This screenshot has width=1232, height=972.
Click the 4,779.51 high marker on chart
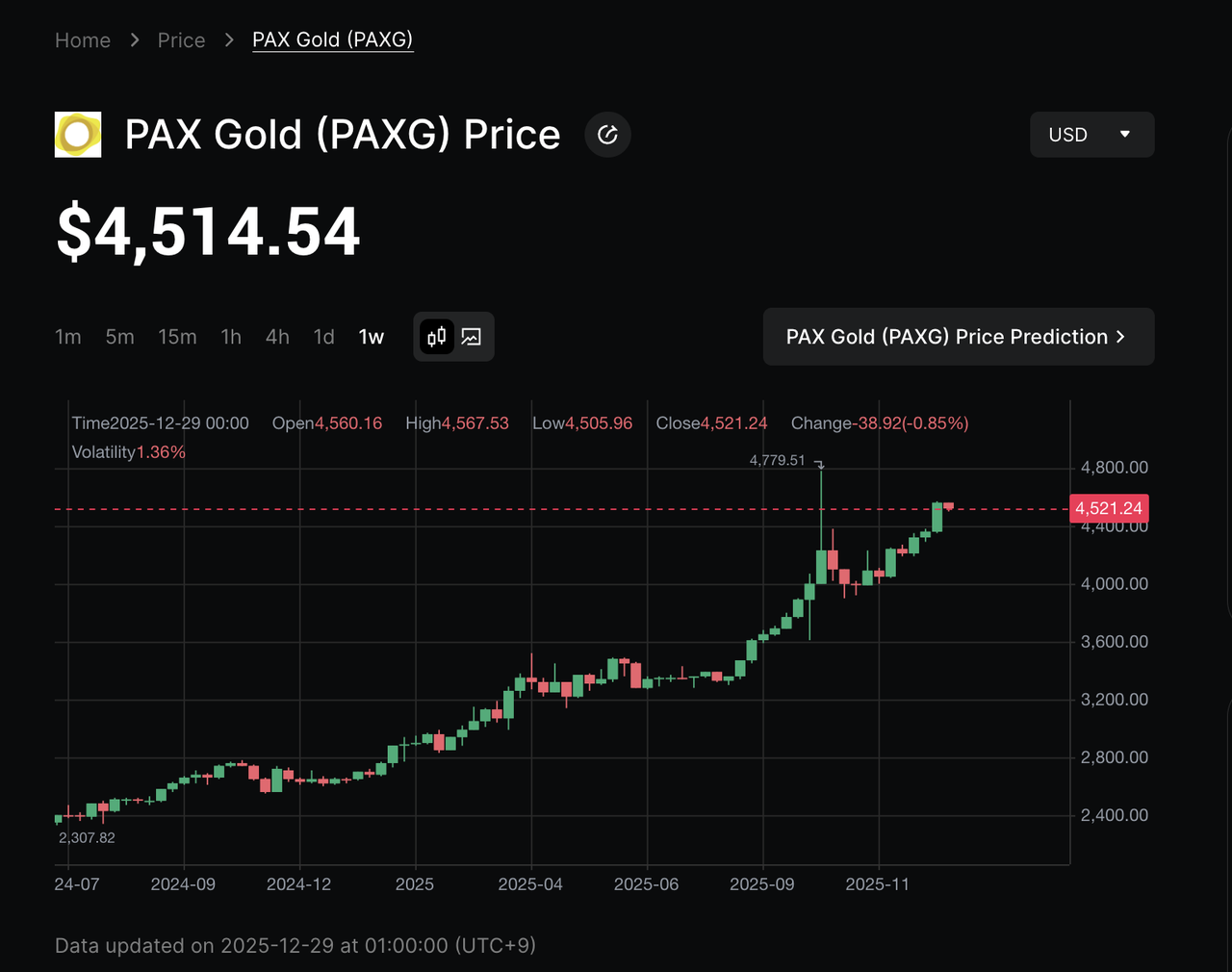777,461
